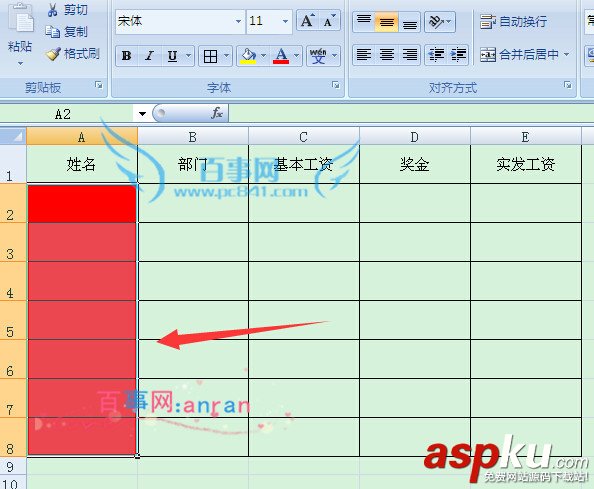Expand the font name dropdown arrow
This screenshot has height=489, width=594.
coord(239,21)
